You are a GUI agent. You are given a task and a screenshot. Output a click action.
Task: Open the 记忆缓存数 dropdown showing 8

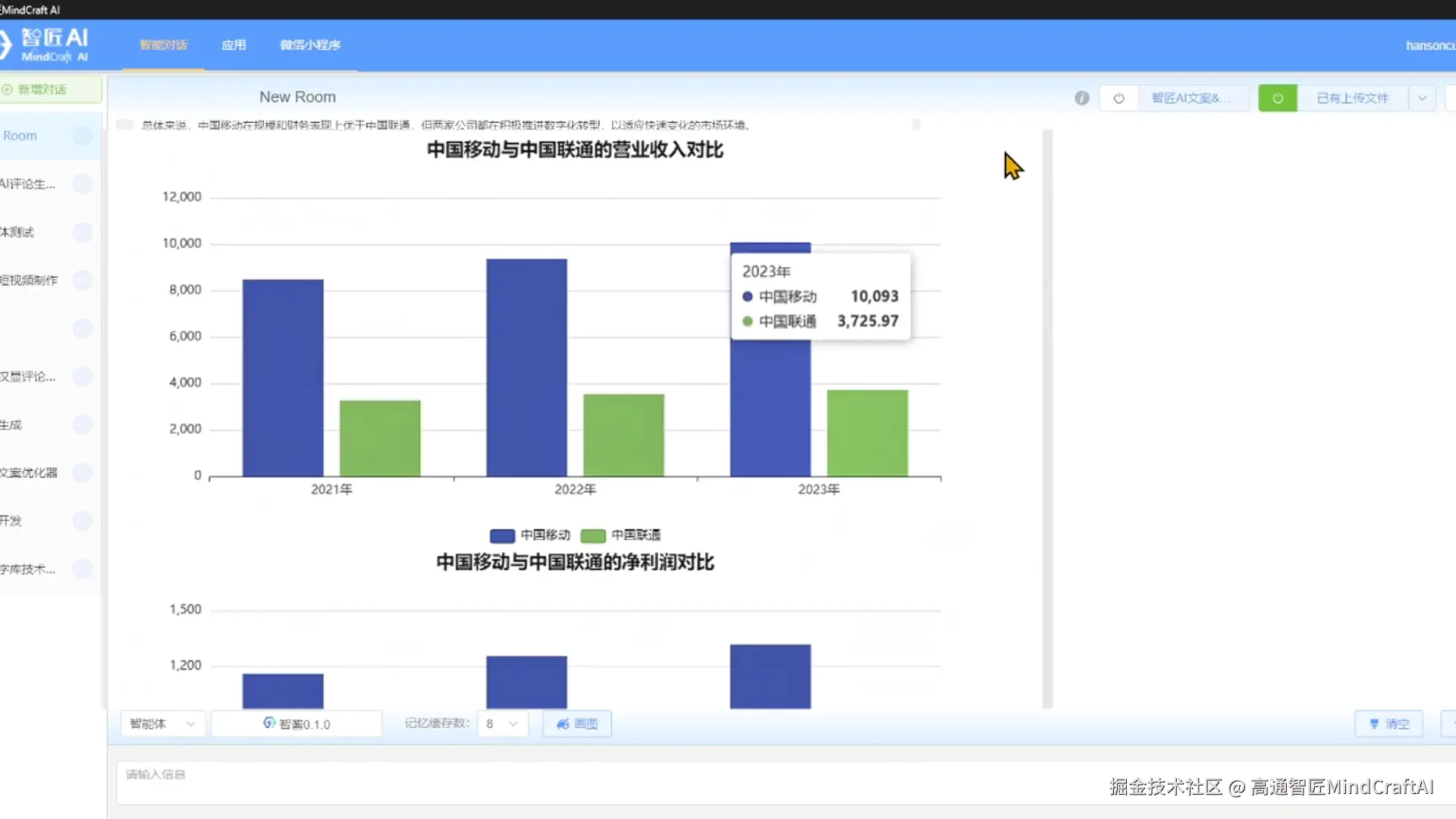point(502,723)
